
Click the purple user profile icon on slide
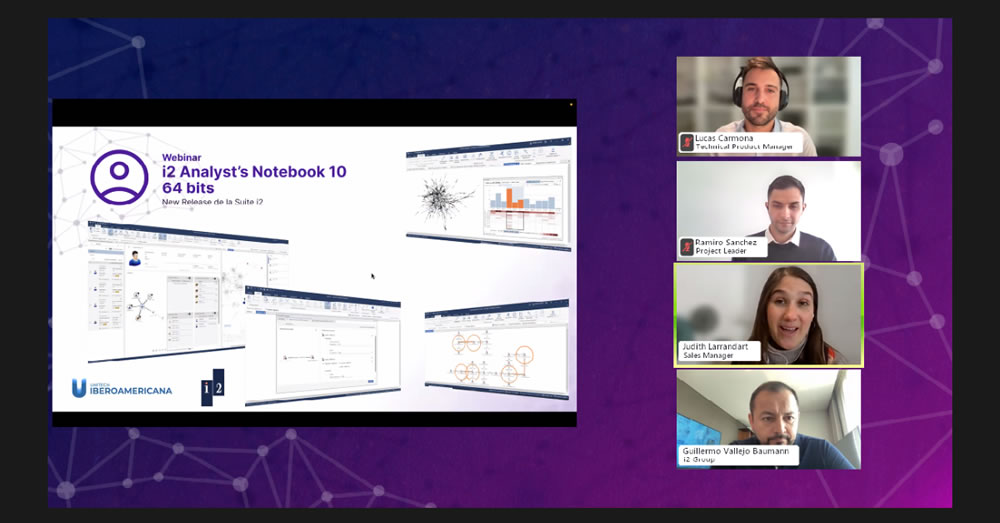tap(119, 177)
